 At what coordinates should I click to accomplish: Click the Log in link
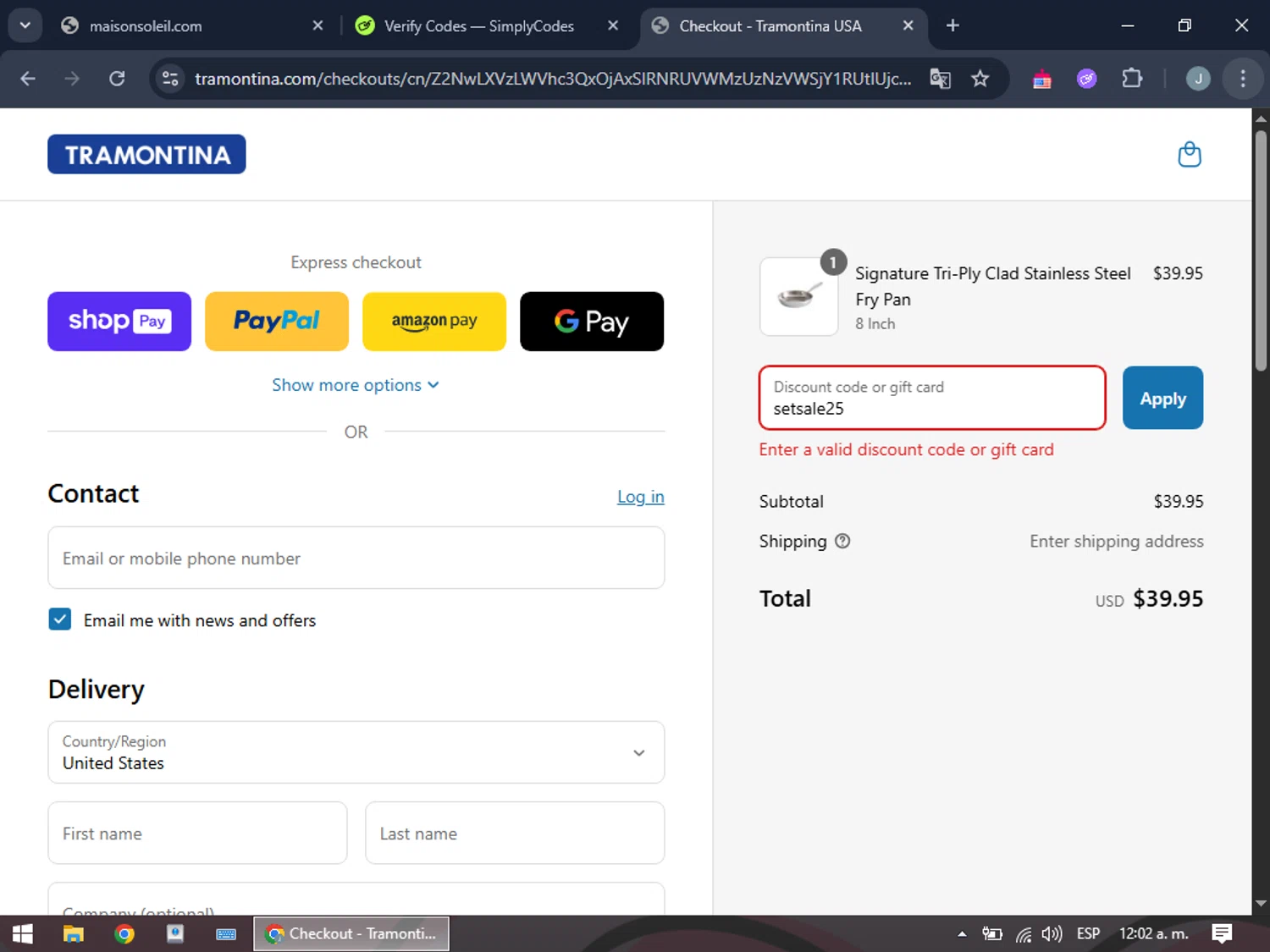coord(640,497)
